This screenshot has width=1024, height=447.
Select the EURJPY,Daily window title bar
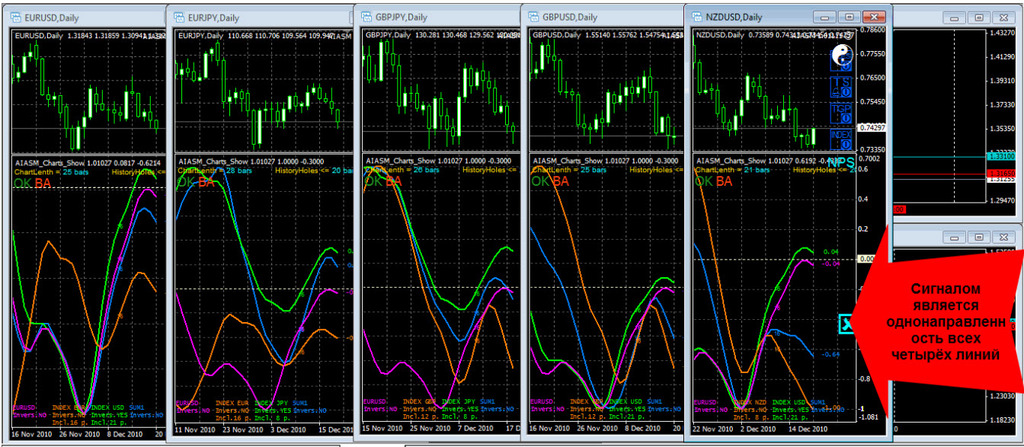click(259, 18)
